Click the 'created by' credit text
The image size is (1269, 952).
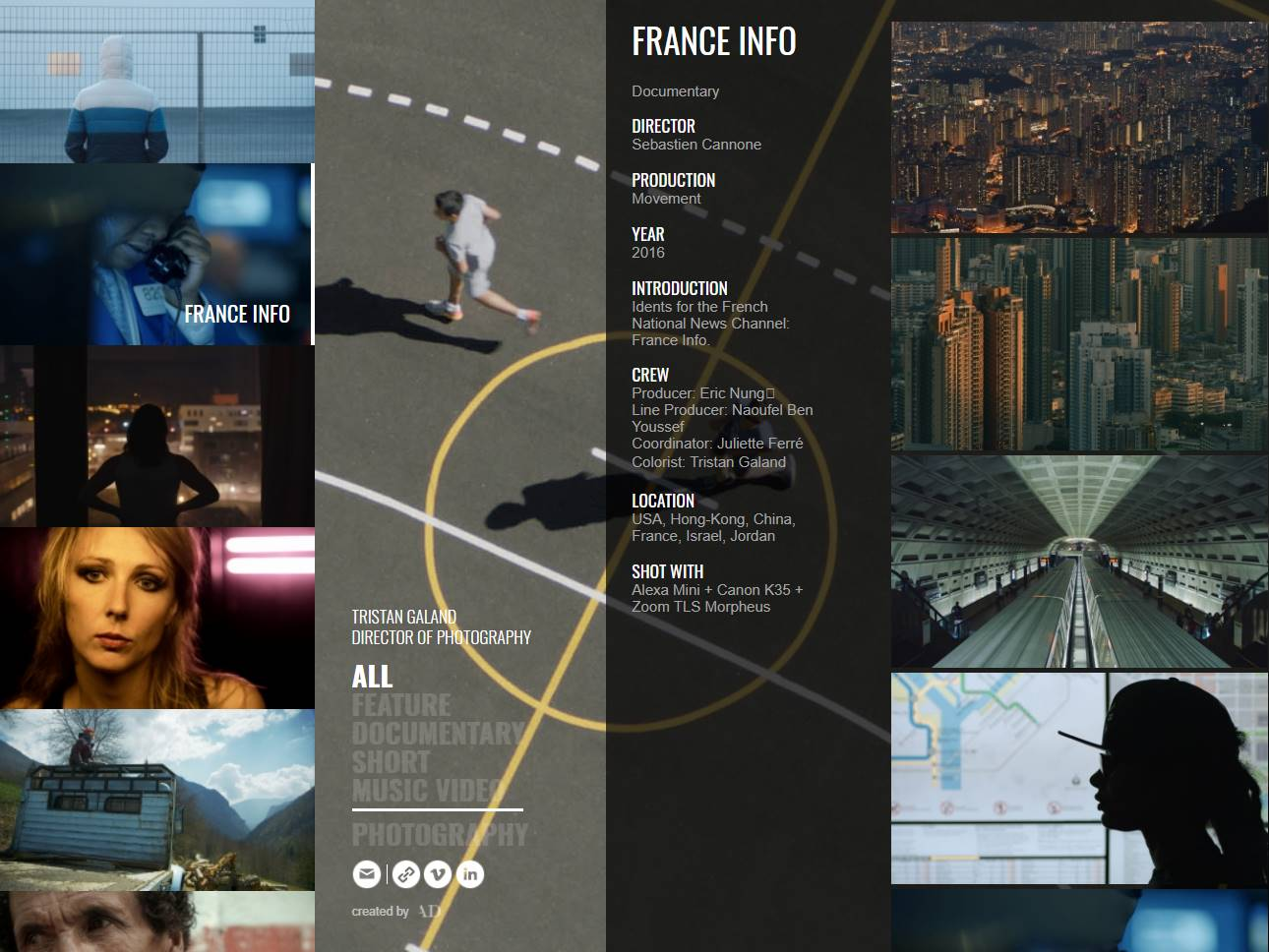point(380,912)
